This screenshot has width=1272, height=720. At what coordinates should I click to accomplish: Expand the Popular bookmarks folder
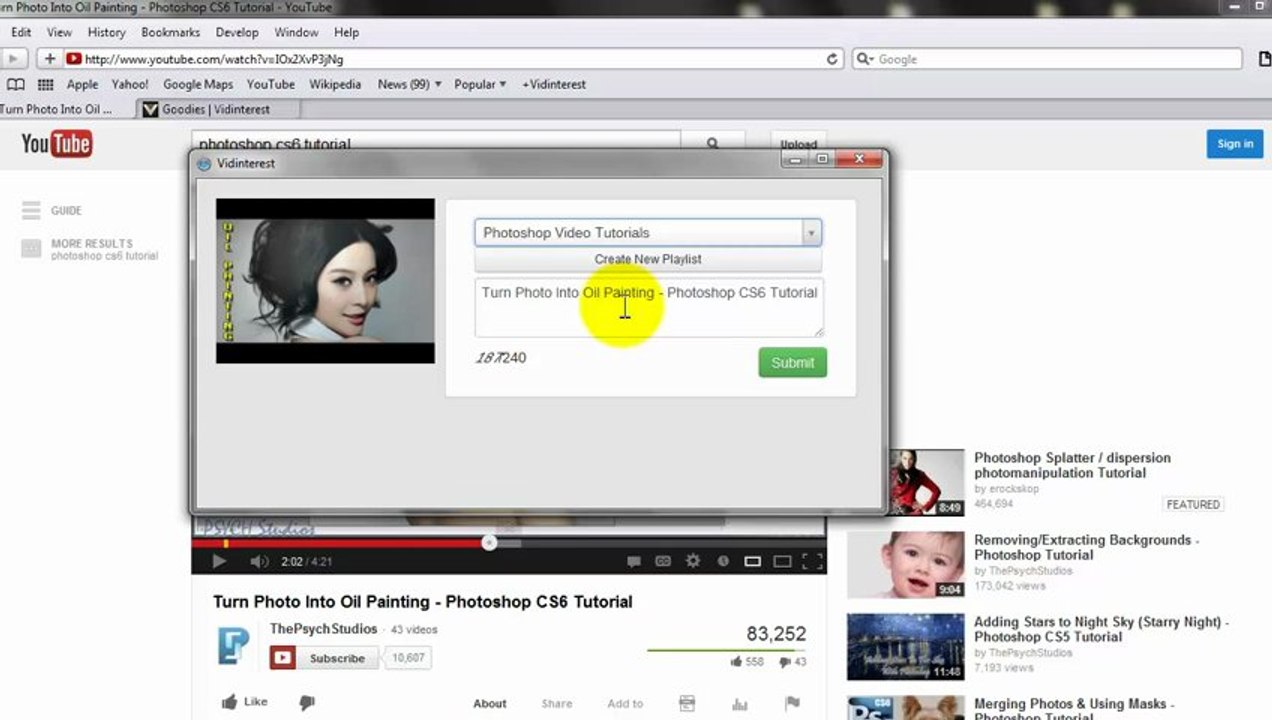pyautogui.click(x=480, y=84)
